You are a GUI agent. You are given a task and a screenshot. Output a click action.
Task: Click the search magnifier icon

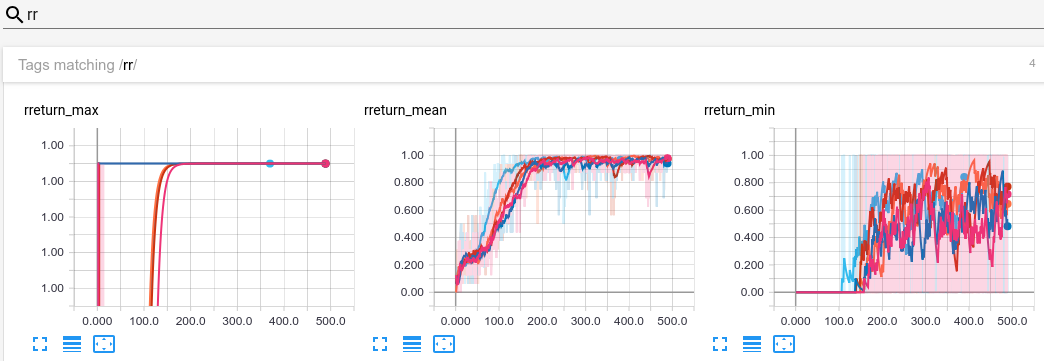[x=14, y=14]
